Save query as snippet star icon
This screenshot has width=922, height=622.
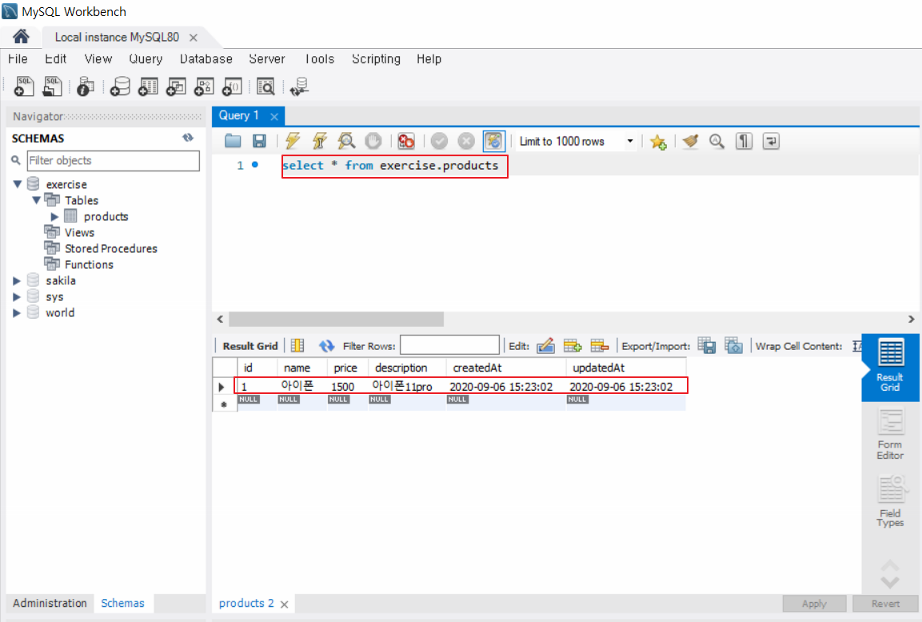(x=658, y=141)
